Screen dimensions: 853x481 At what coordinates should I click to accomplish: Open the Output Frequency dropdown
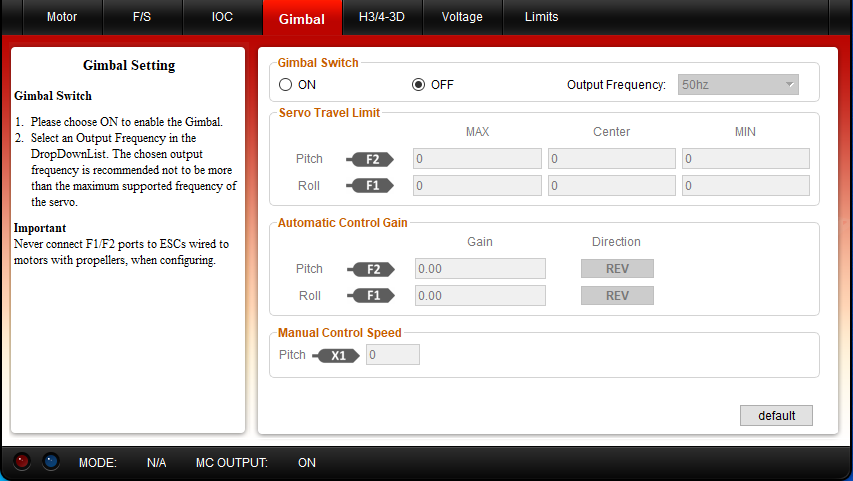738,85
